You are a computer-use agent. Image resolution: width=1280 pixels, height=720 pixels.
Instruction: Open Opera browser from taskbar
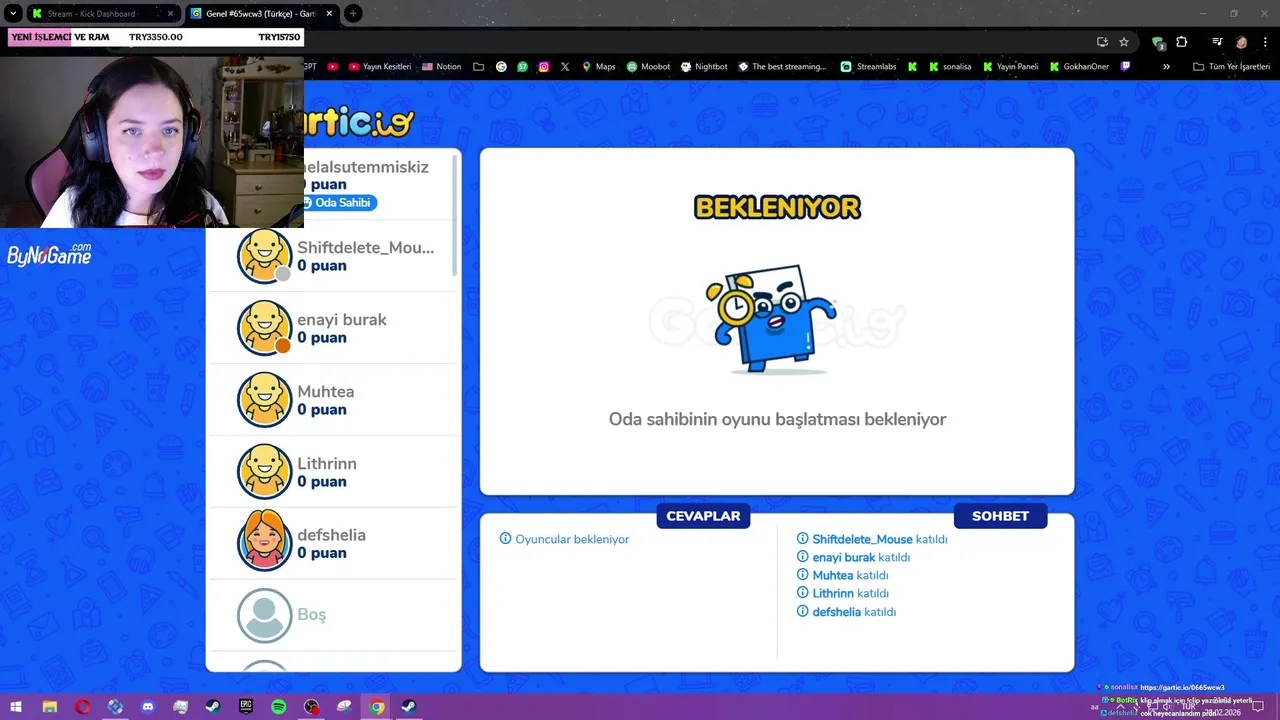82,707
